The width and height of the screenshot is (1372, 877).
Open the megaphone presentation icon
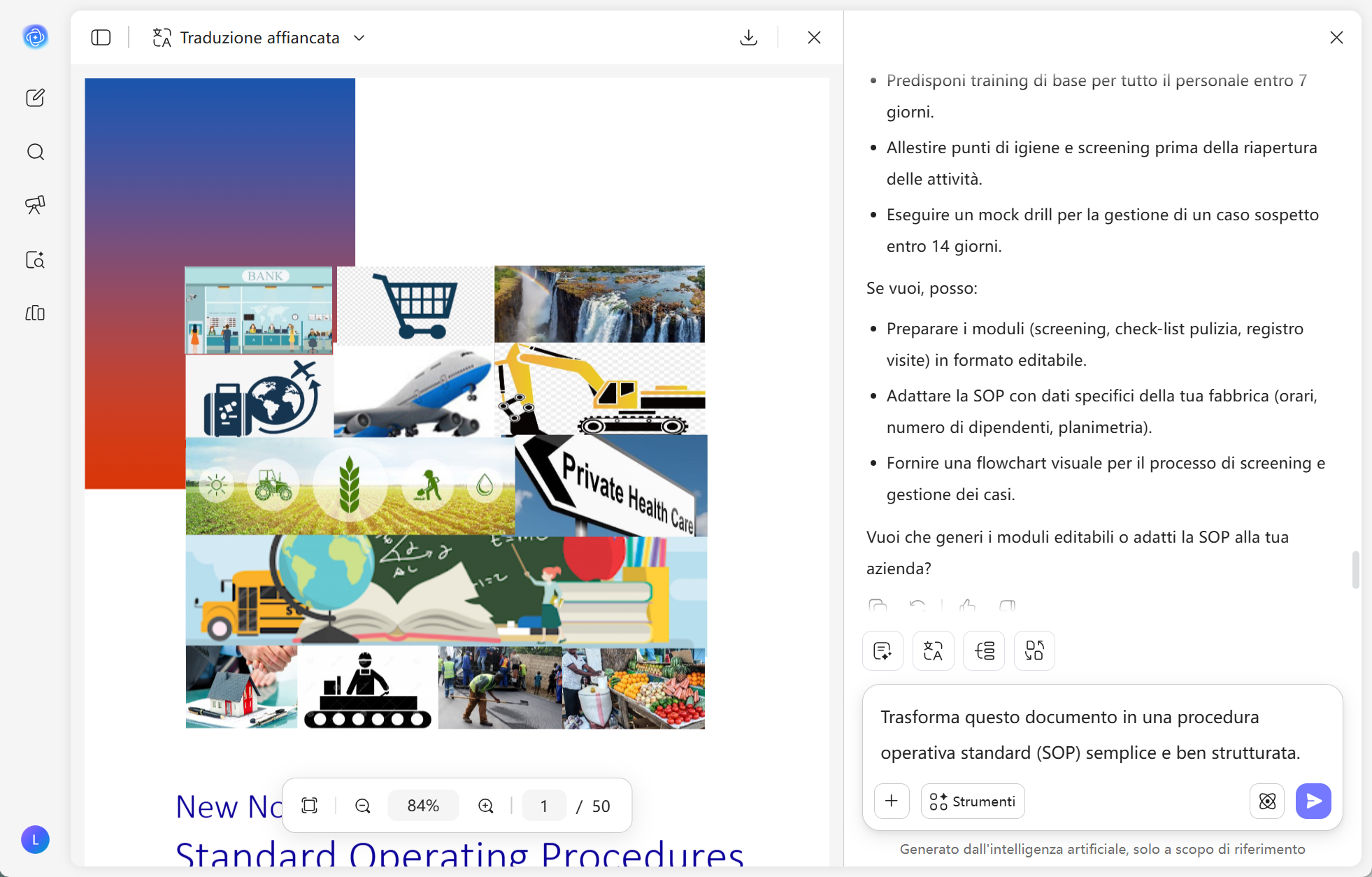35,205
